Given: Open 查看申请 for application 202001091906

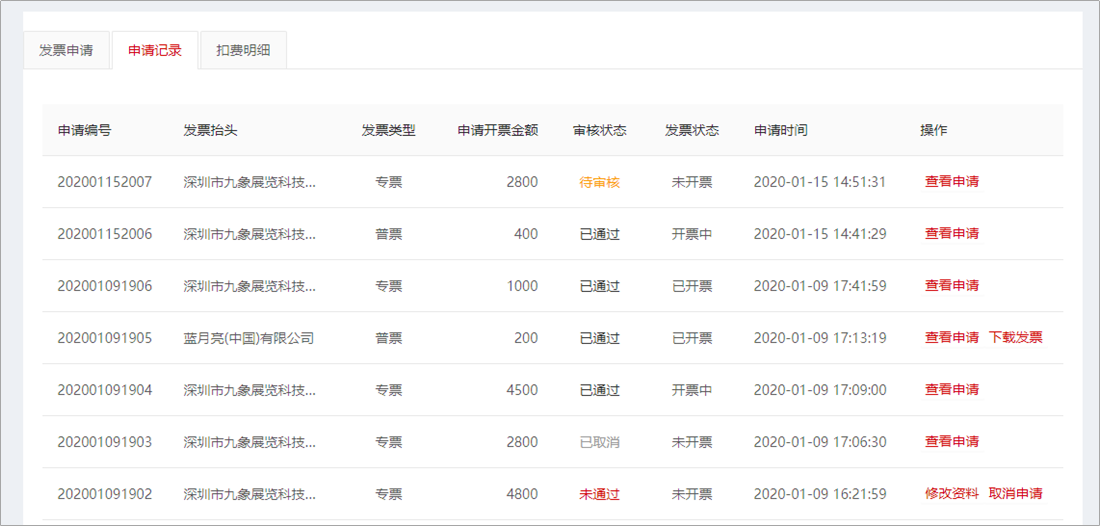Looking at the screenshot, I should coord(952,285).
